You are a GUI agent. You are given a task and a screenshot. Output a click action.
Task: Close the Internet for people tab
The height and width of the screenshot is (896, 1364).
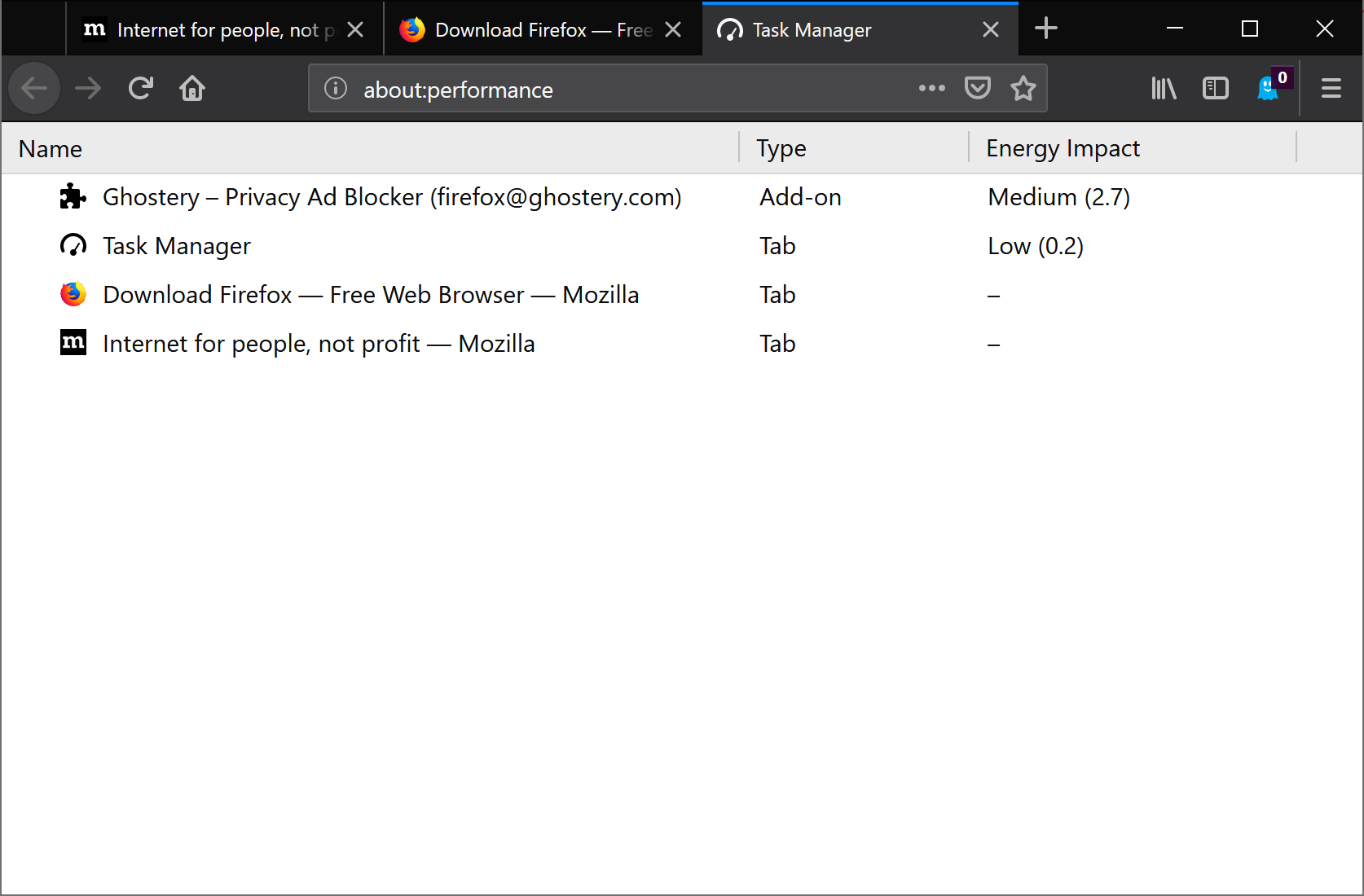[x=355, y=29]
